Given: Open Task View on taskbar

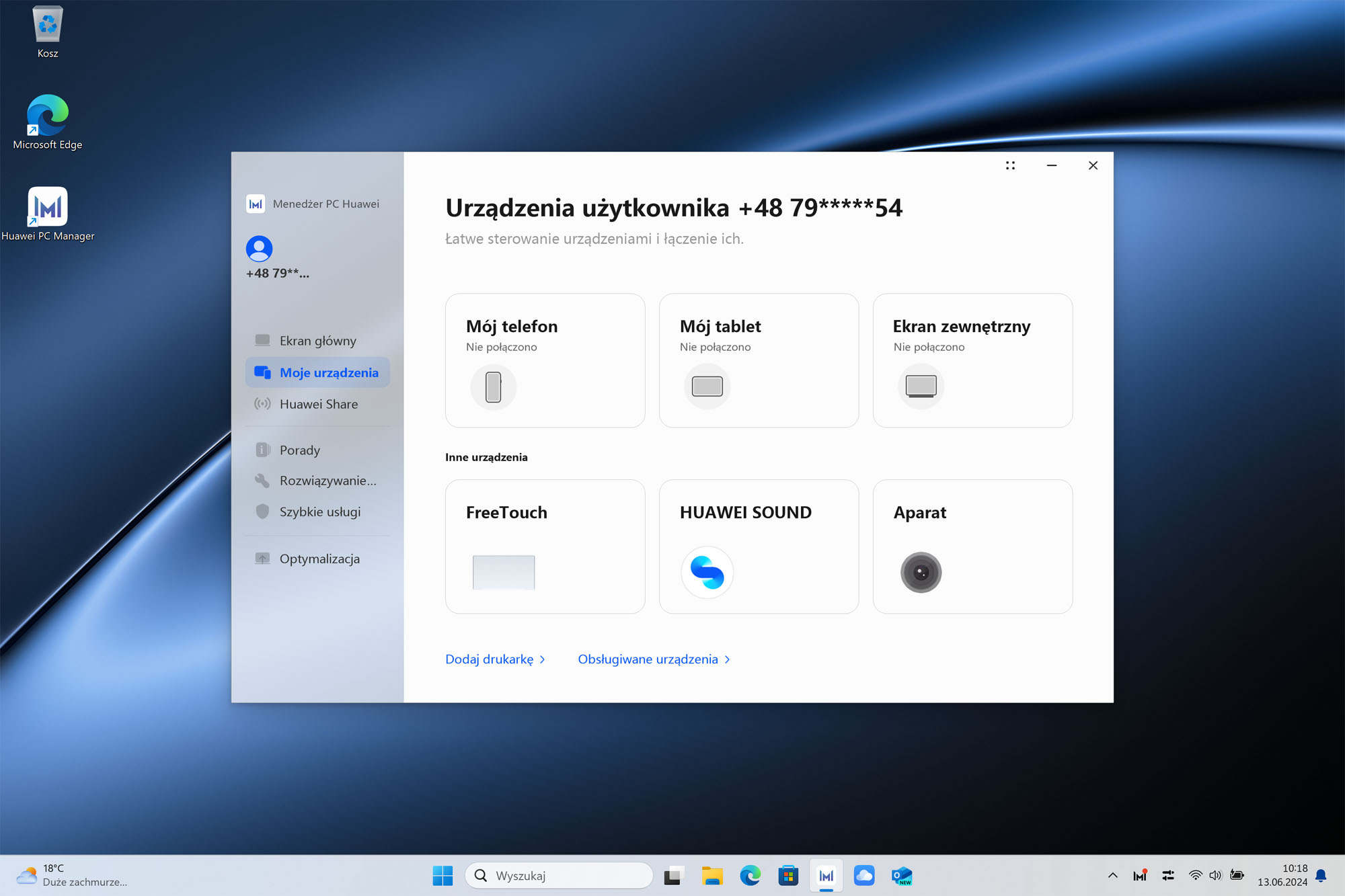Looking at the screenshot, I should point(673,876).
